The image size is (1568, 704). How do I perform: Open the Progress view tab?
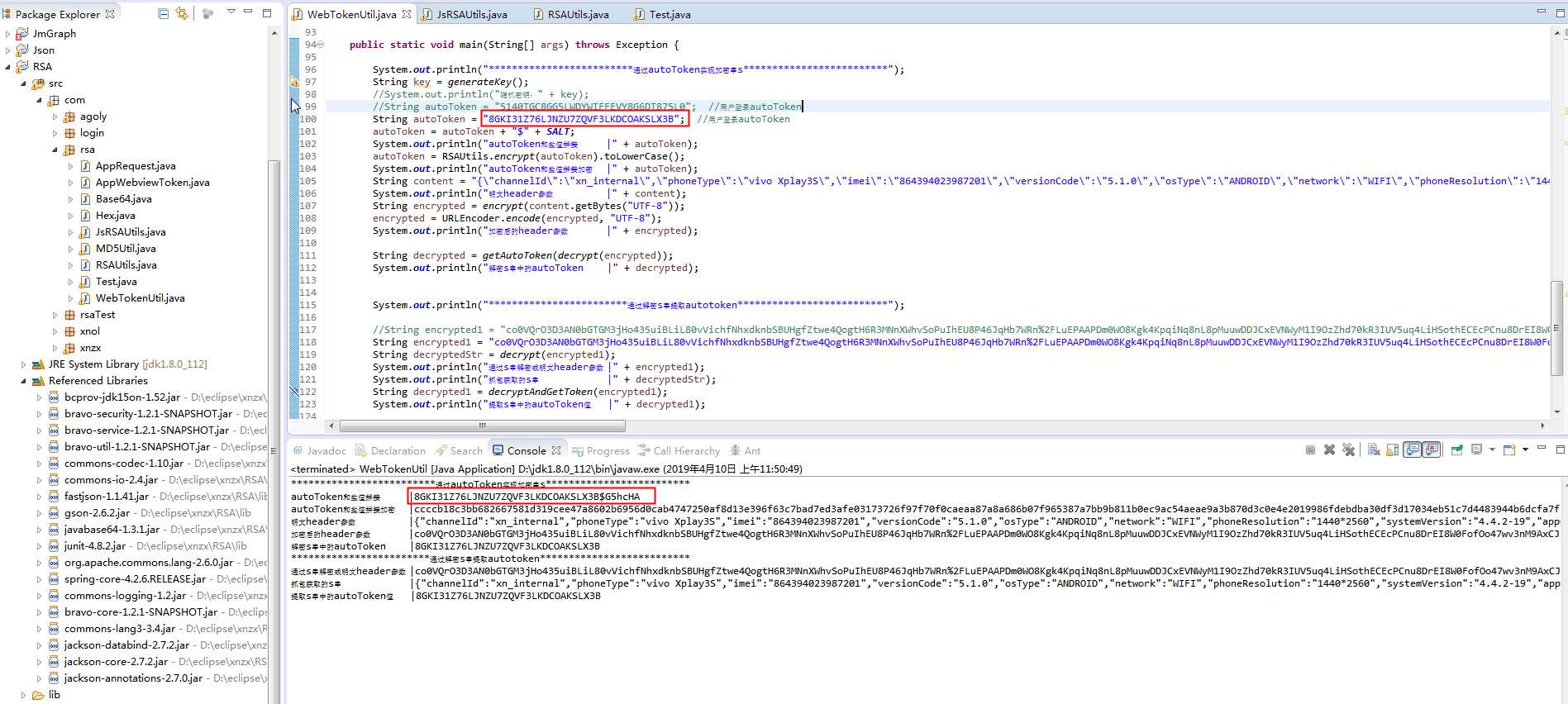[x=601, y=450]
